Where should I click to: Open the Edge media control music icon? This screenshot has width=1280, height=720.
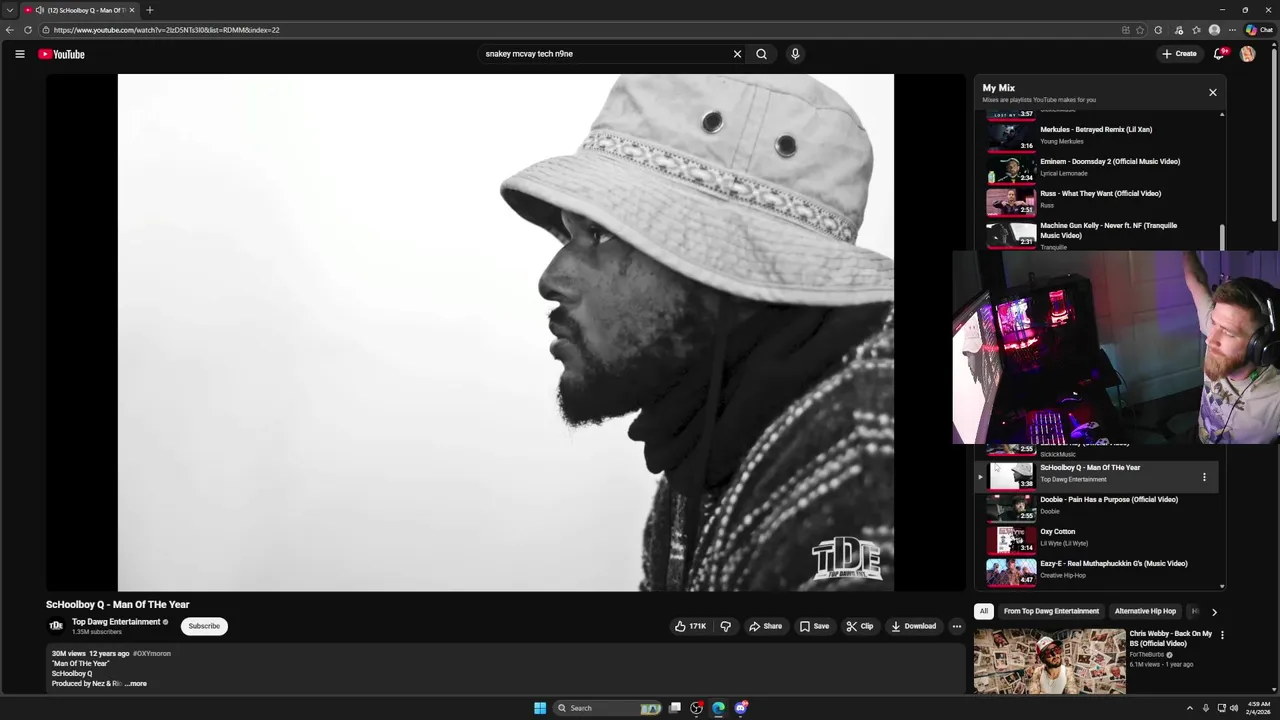1179,30
